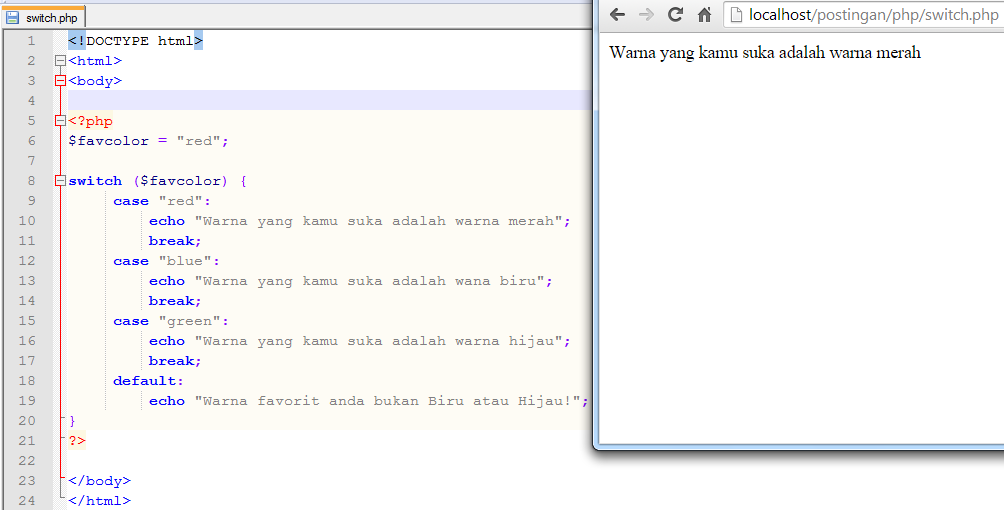Click the case "blue": statement

coord(166,261)
